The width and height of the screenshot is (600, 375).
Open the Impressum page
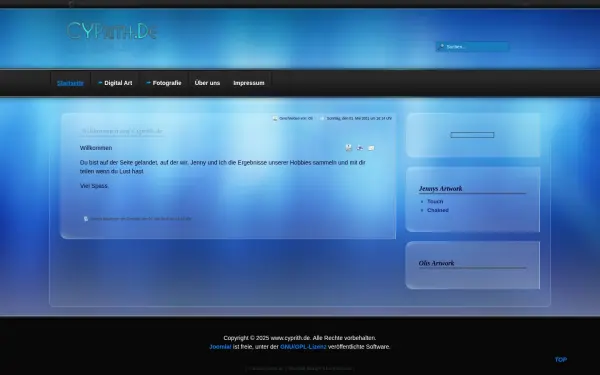point(249,83)
